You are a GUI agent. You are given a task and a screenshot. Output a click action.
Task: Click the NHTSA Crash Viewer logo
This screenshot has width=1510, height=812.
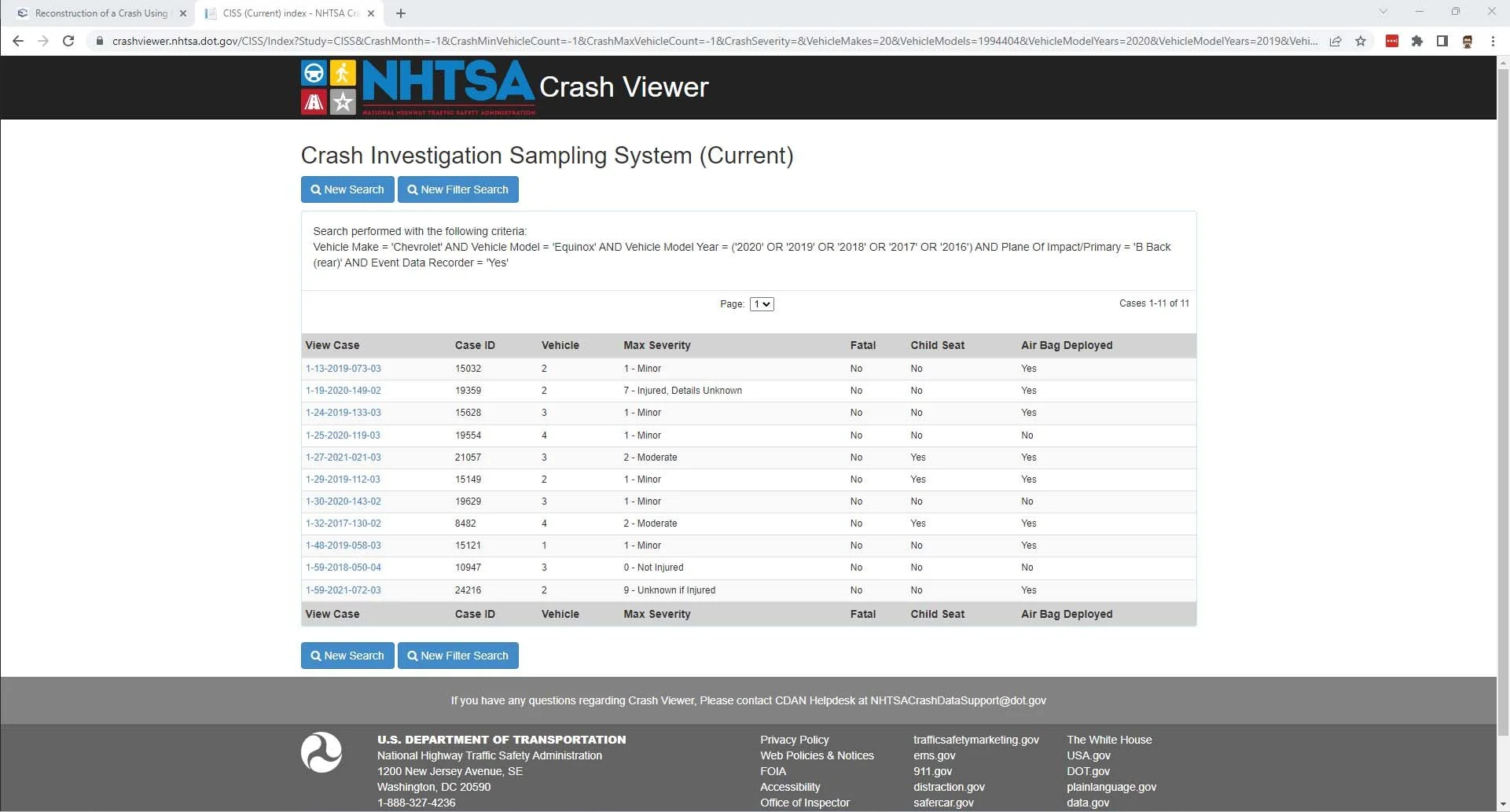(417, 86)
